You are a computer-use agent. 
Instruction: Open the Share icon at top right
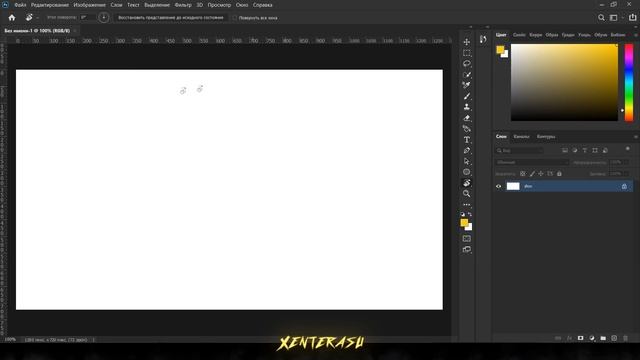632,18
